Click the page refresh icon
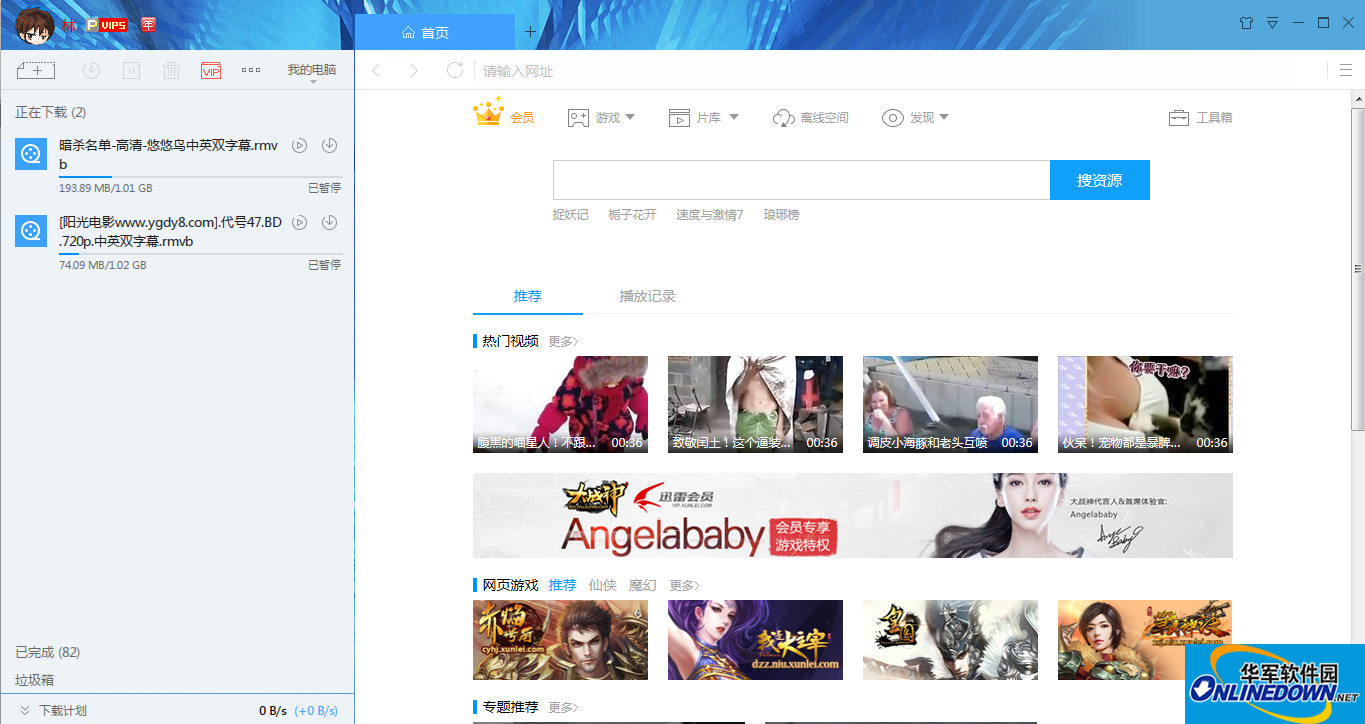This screenshot has height=724, width=1365. (454, 70)
